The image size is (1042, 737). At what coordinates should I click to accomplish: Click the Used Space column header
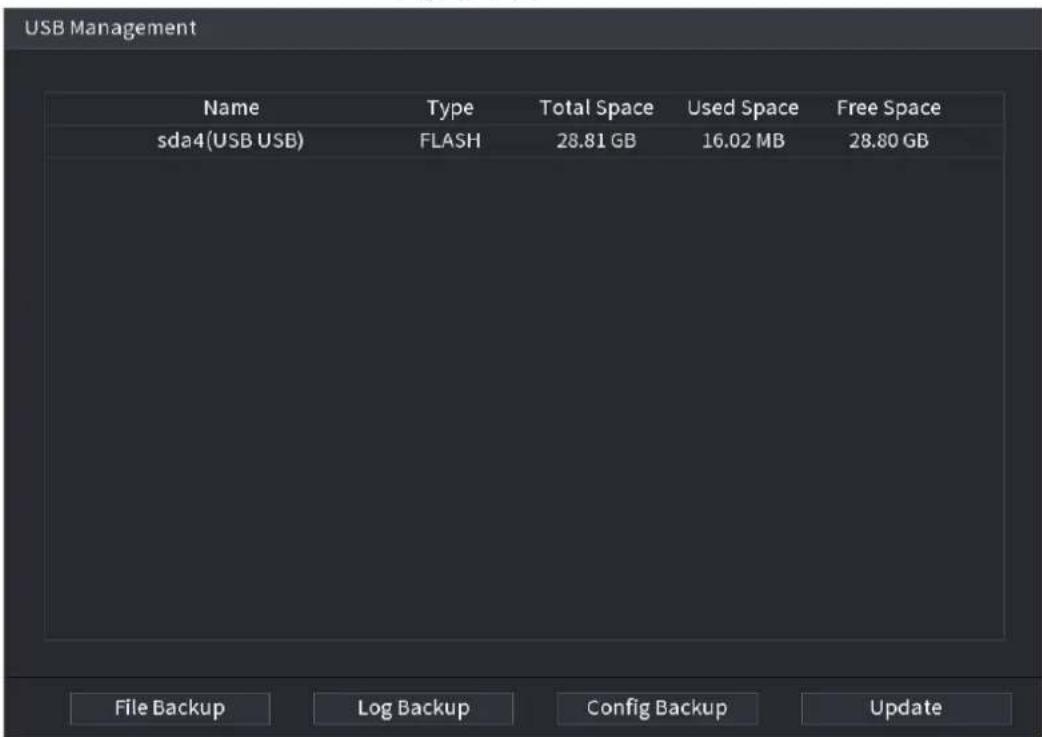(743, 108)
